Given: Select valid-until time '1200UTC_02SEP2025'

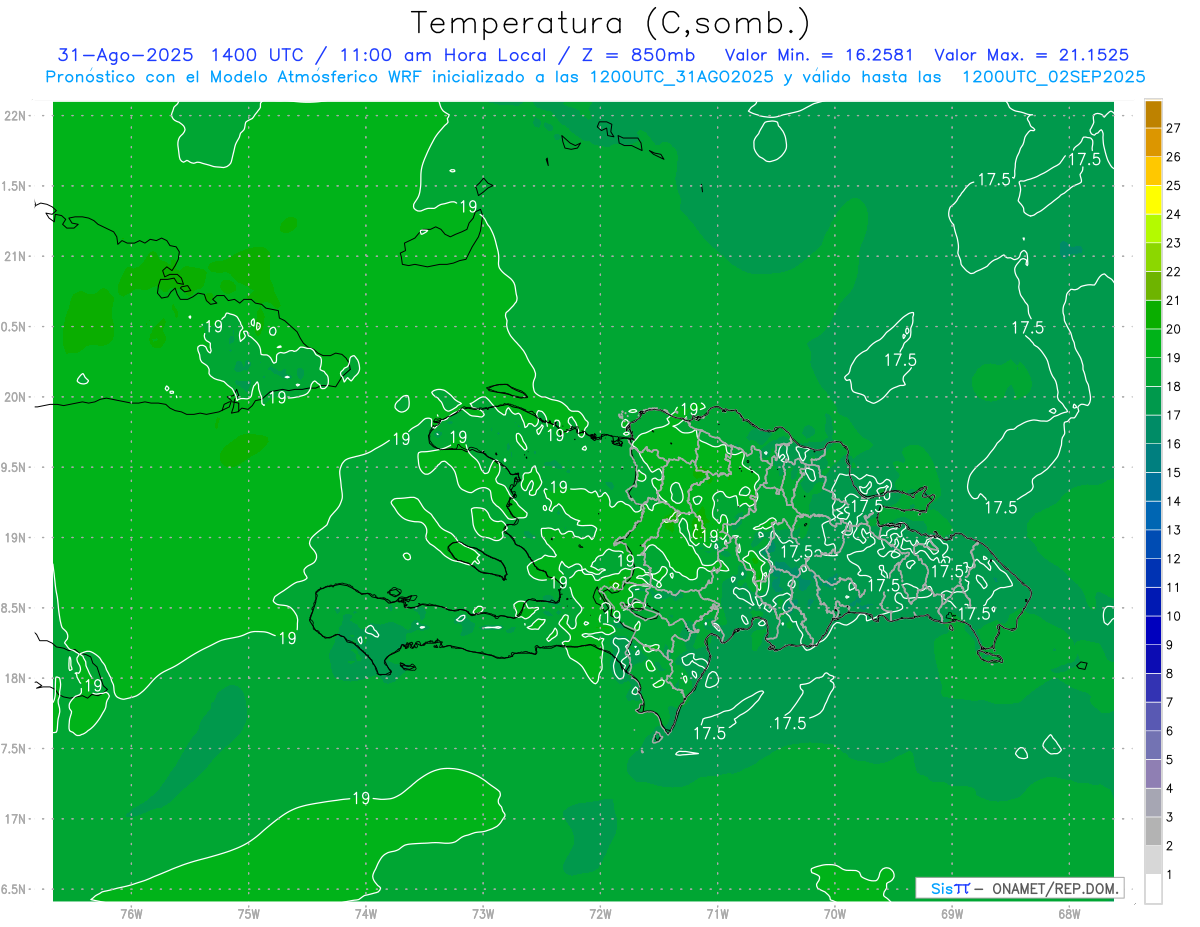Looking at the screenshot, I should click(1053, 77).
